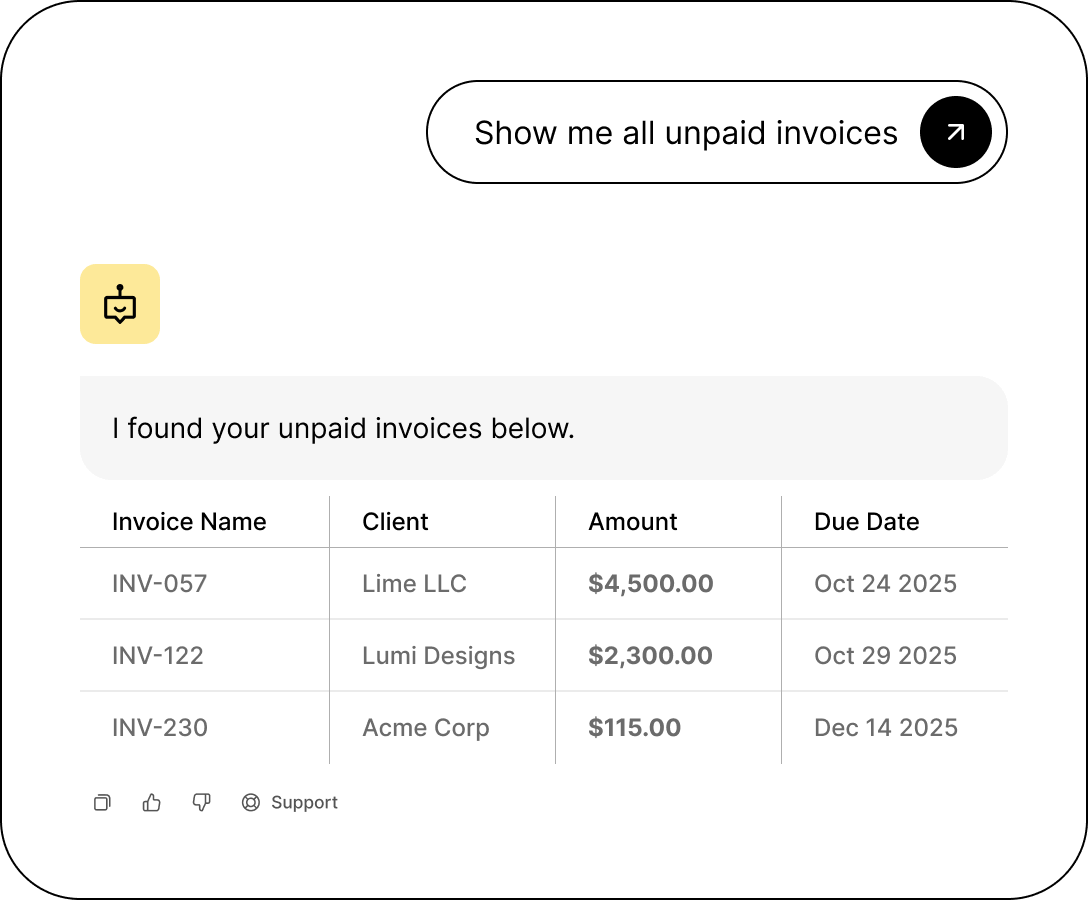Click the Due Date column header
The height and width of the screenshot is (900, 1088).
point(866,522)
